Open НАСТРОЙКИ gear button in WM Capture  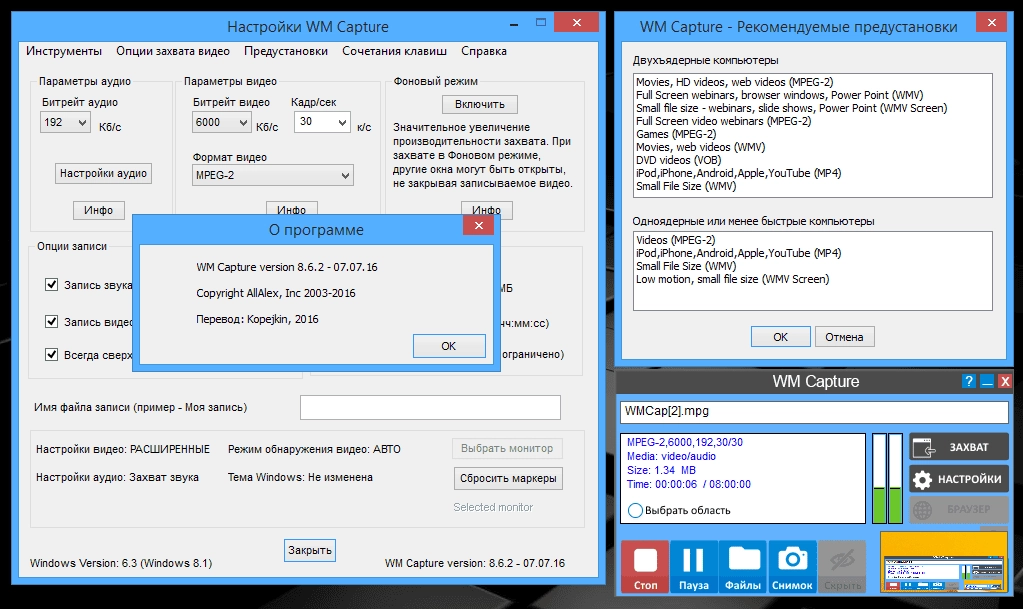(x=958, y=478)
